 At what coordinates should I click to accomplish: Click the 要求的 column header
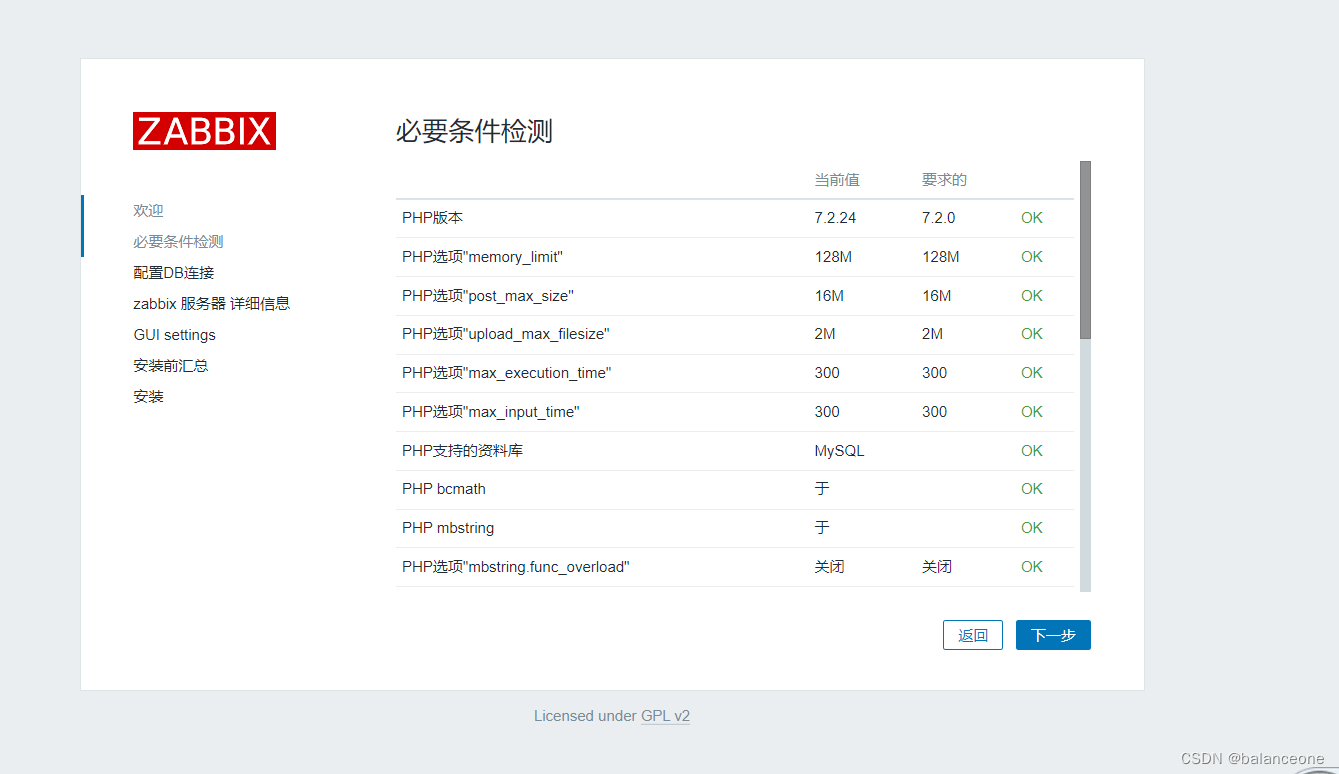click(944, 180)
